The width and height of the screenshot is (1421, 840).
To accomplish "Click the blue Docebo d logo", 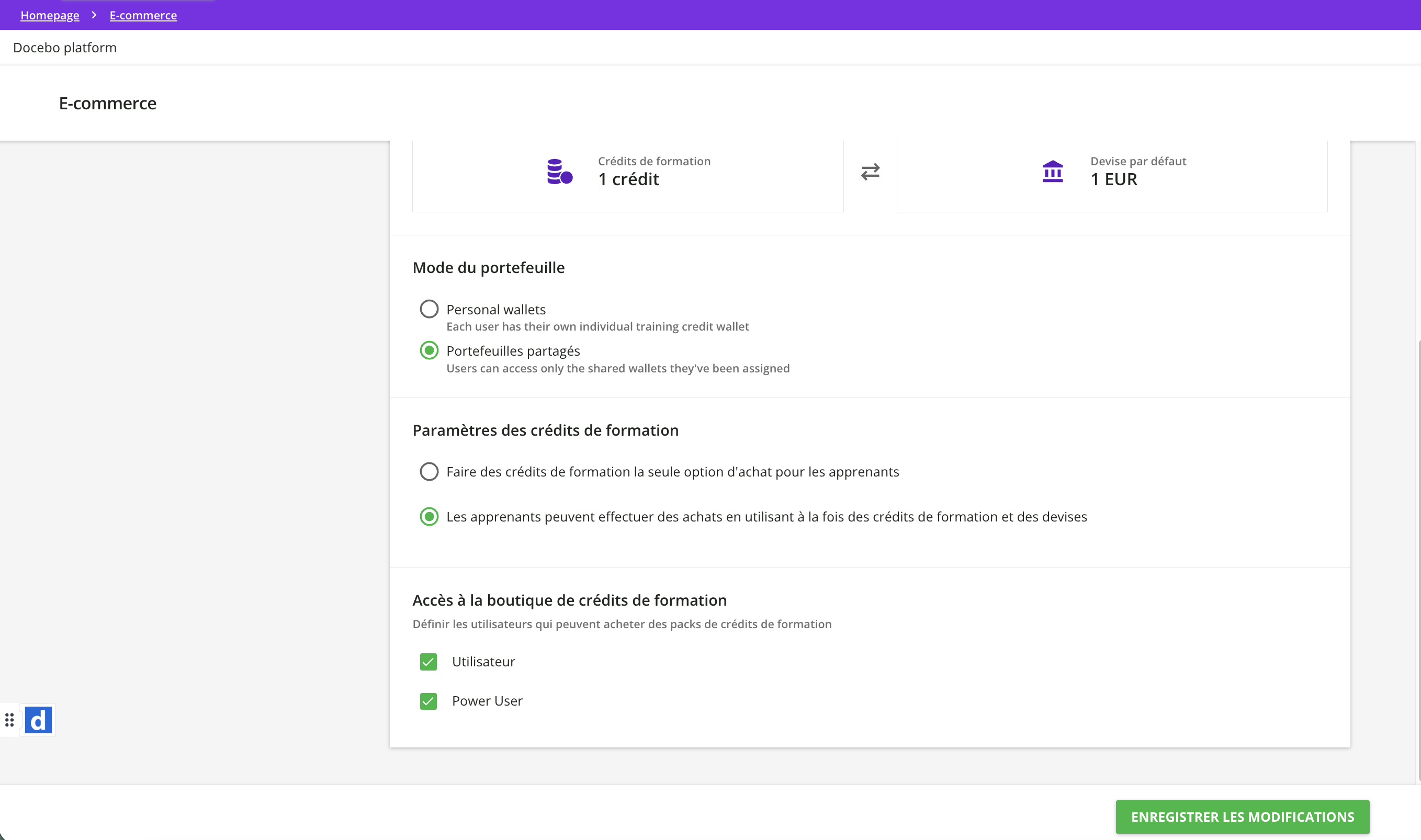I will point(39,720).
